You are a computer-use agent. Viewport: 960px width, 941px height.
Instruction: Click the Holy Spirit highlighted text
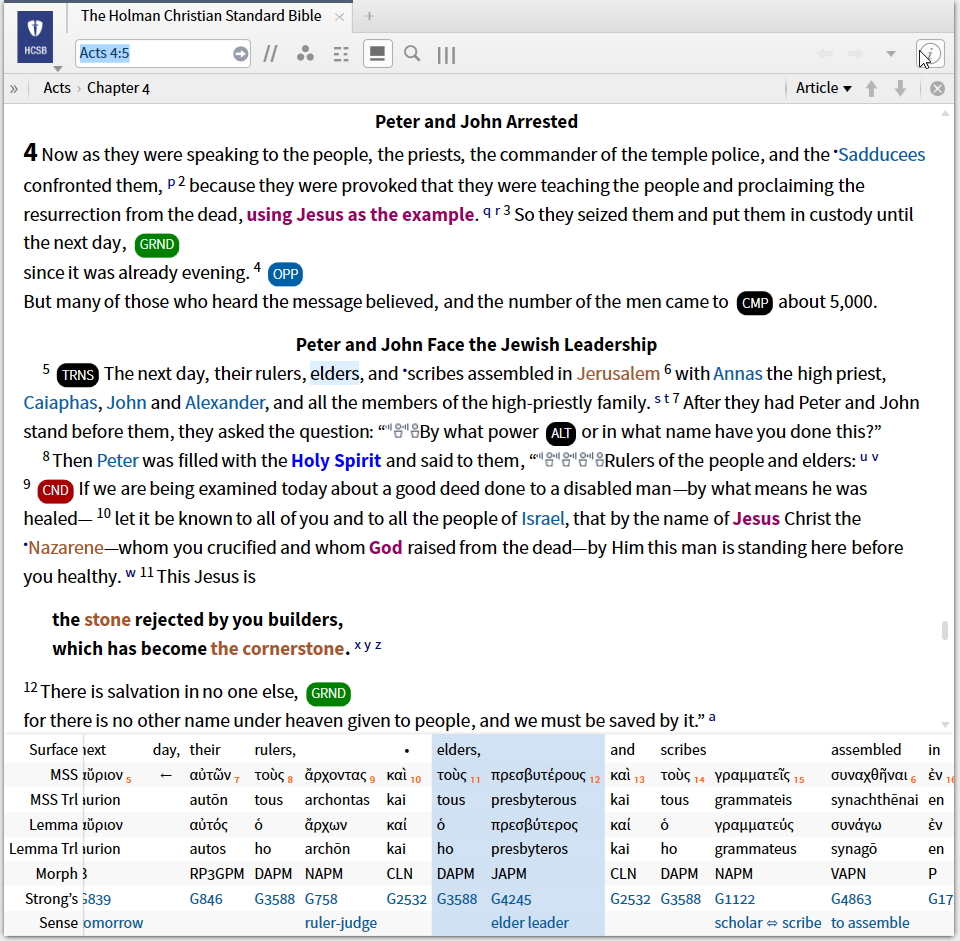point(336,460)
